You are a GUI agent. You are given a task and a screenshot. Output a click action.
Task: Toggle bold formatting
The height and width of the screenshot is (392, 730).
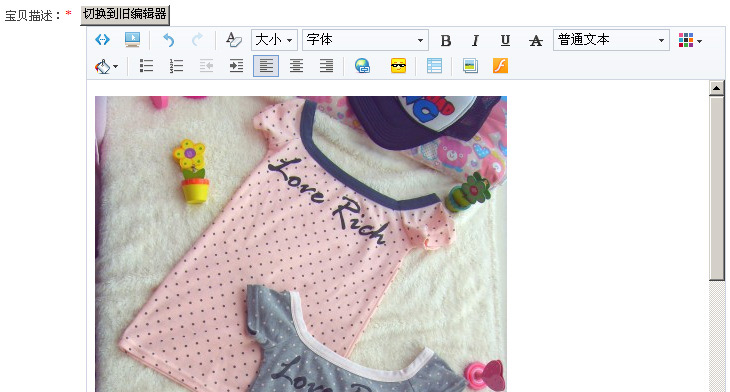446,41
